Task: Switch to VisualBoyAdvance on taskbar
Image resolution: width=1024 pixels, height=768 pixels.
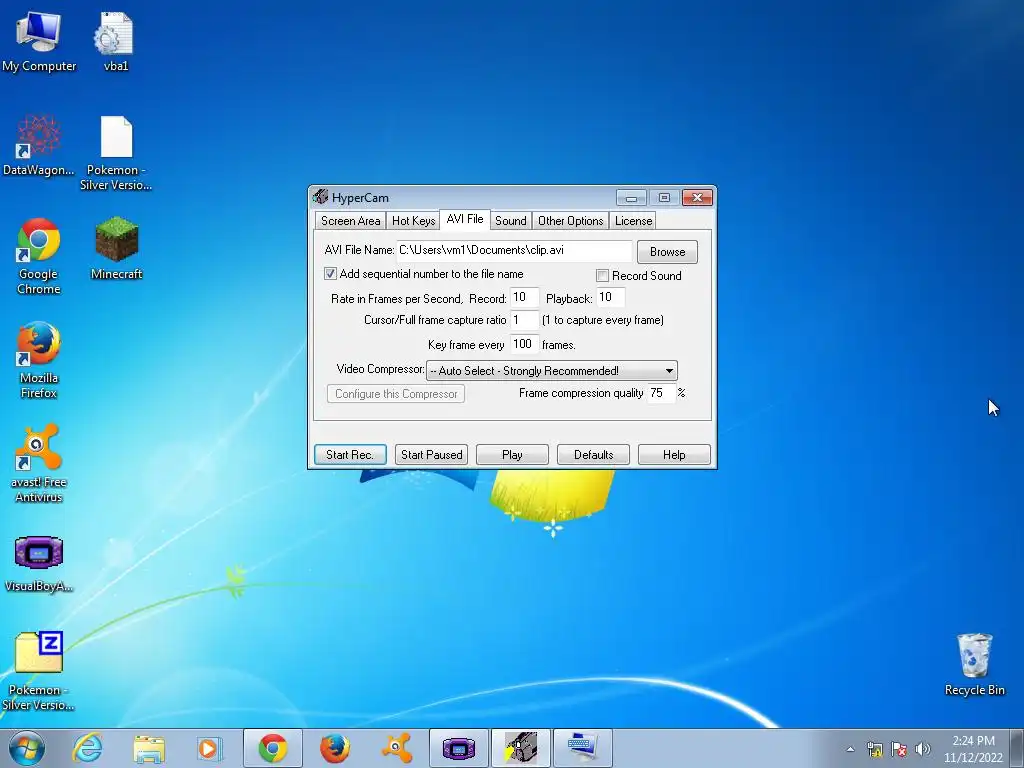Action: 458,748
